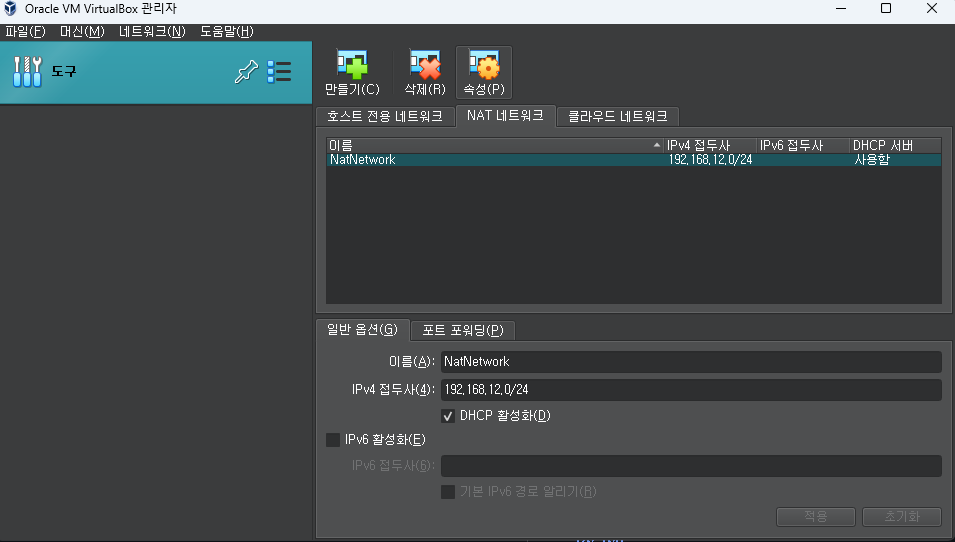Select the 일반 옵션(G) tab
Screen dimensions: 955x542
point(362,329)
